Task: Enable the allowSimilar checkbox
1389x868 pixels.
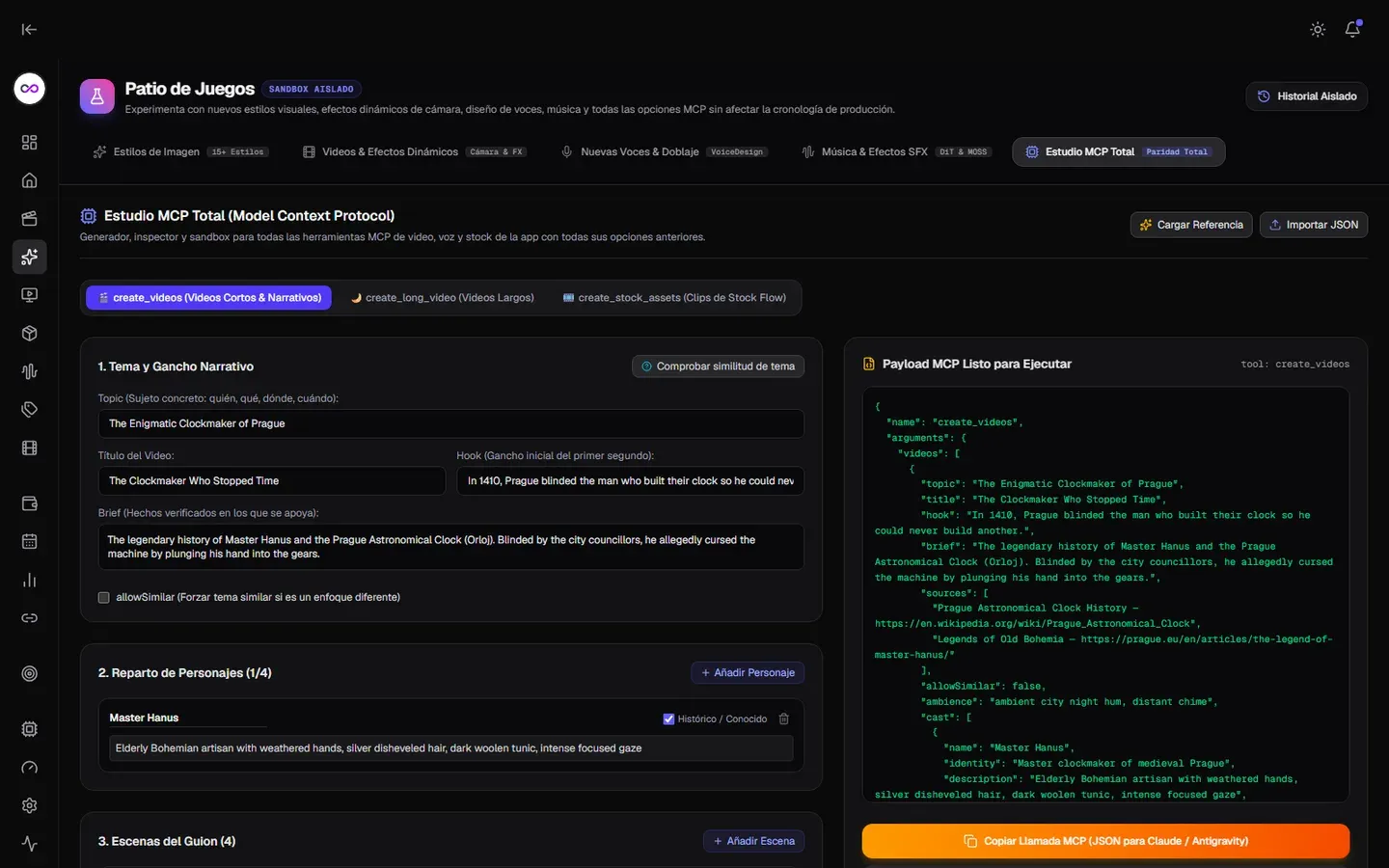Action: pyautogui.click(x=104, y=598)
